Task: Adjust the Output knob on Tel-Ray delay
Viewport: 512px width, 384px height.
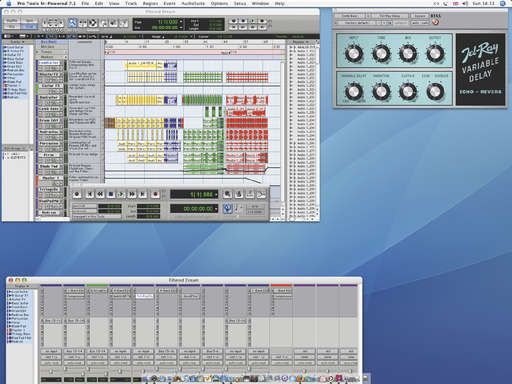Action: (x=435, y=53)
